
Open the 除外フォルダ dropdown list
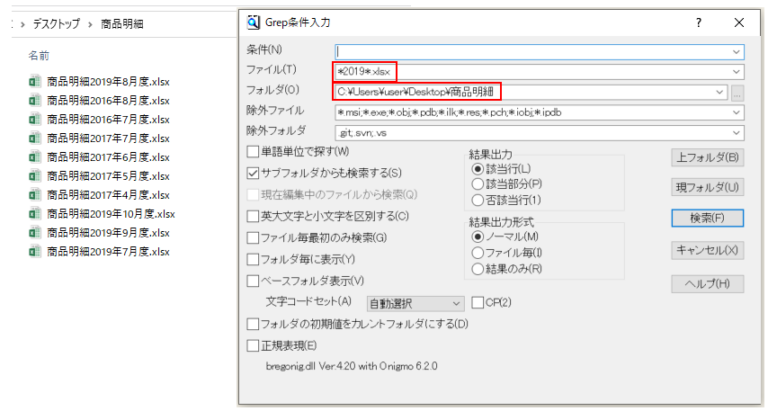737,132
